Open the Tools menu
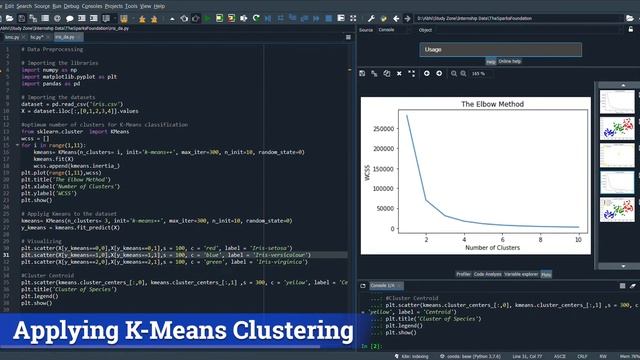Viewport: 640px width, 360px height. 131,6
